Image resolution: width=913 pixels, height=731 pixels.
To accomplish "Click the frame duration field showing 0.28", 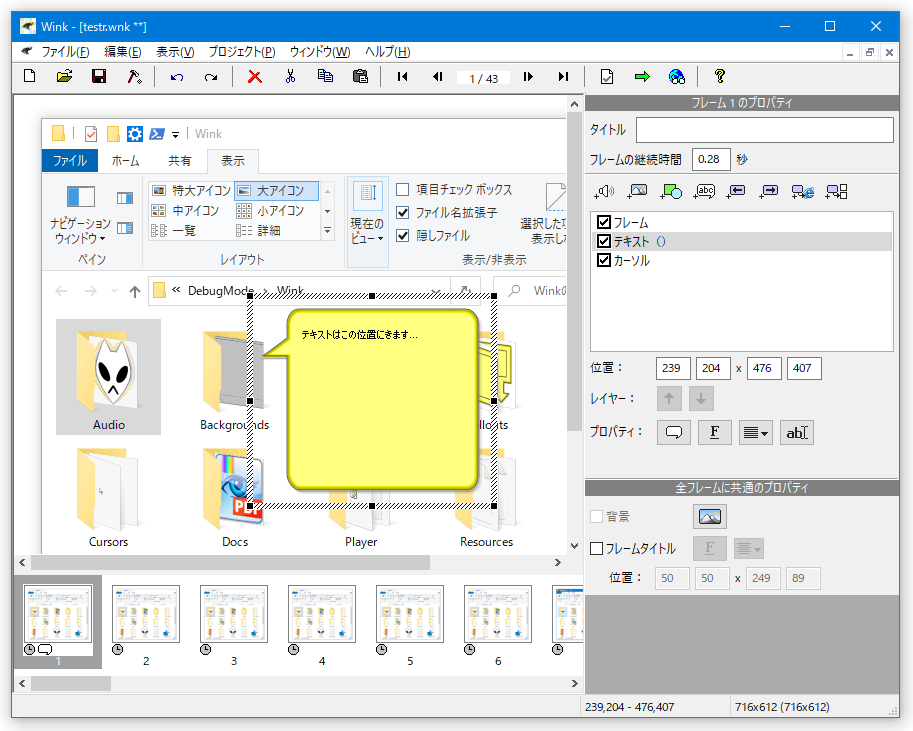I will click(710, 159).
